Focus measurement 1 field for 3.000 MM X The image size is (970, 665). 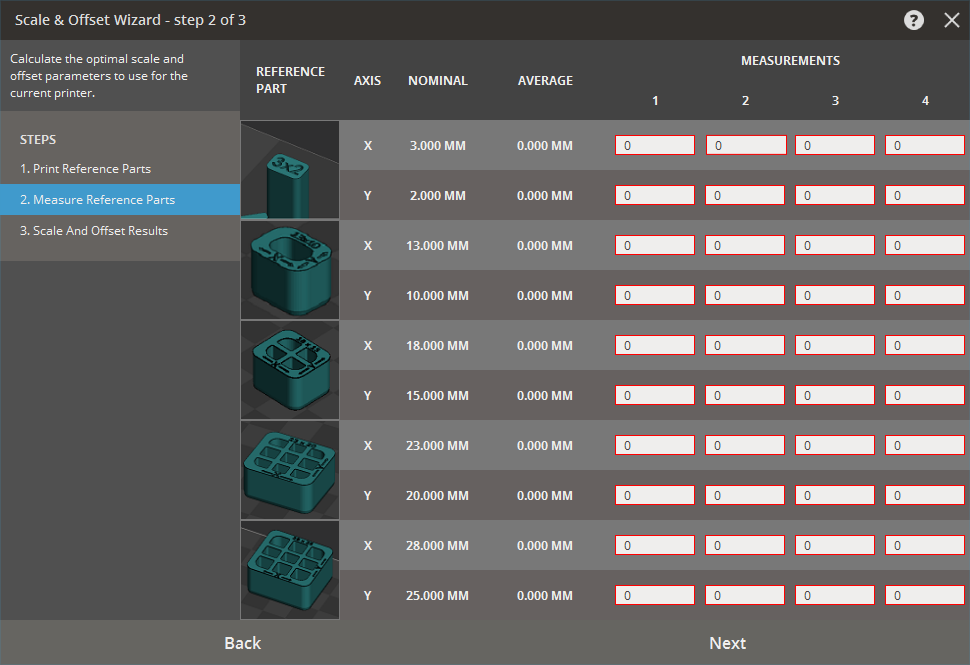pyautogui.click(x=655, y=146)
